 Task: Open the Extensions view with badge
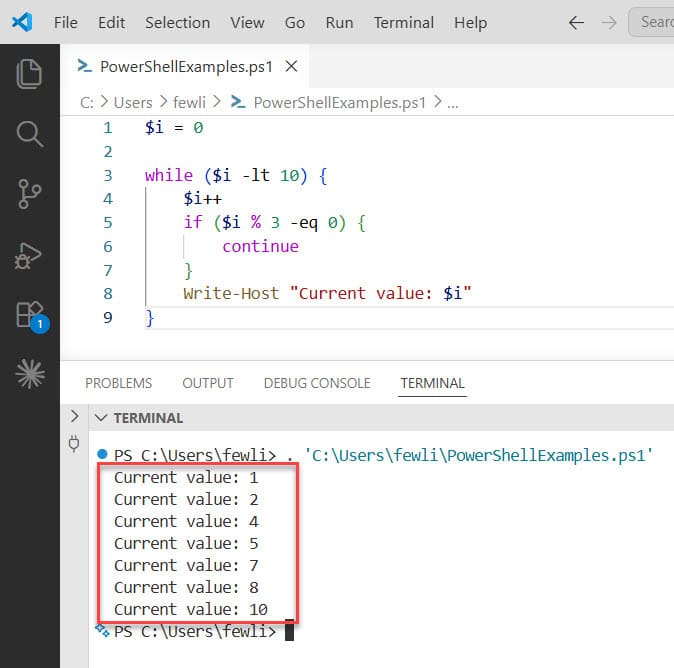(x=33, y=316)
